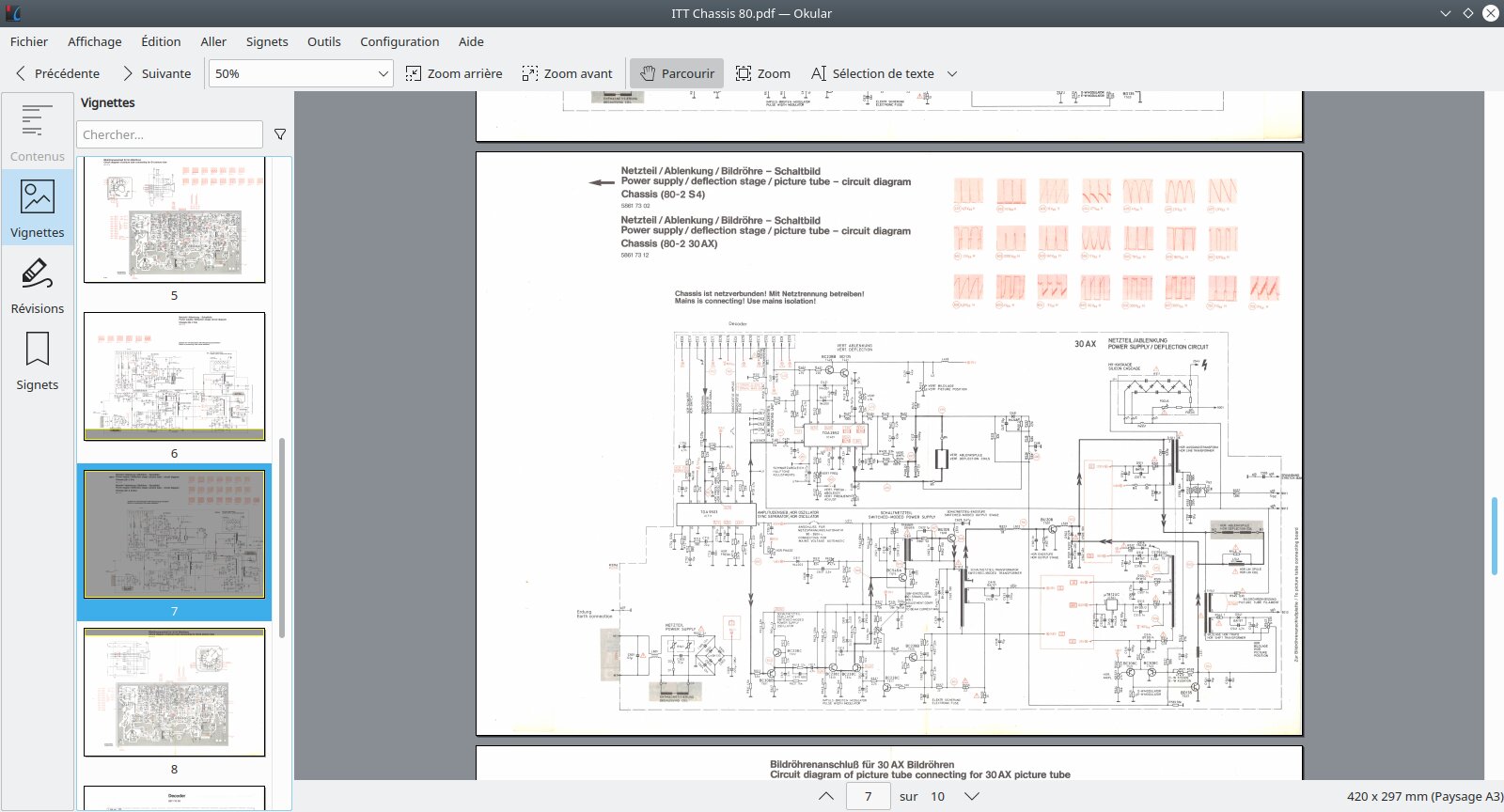This screenshot has height=812, width=1504.
Task: Go to previous page with Précédente
Action: [58, 73]
